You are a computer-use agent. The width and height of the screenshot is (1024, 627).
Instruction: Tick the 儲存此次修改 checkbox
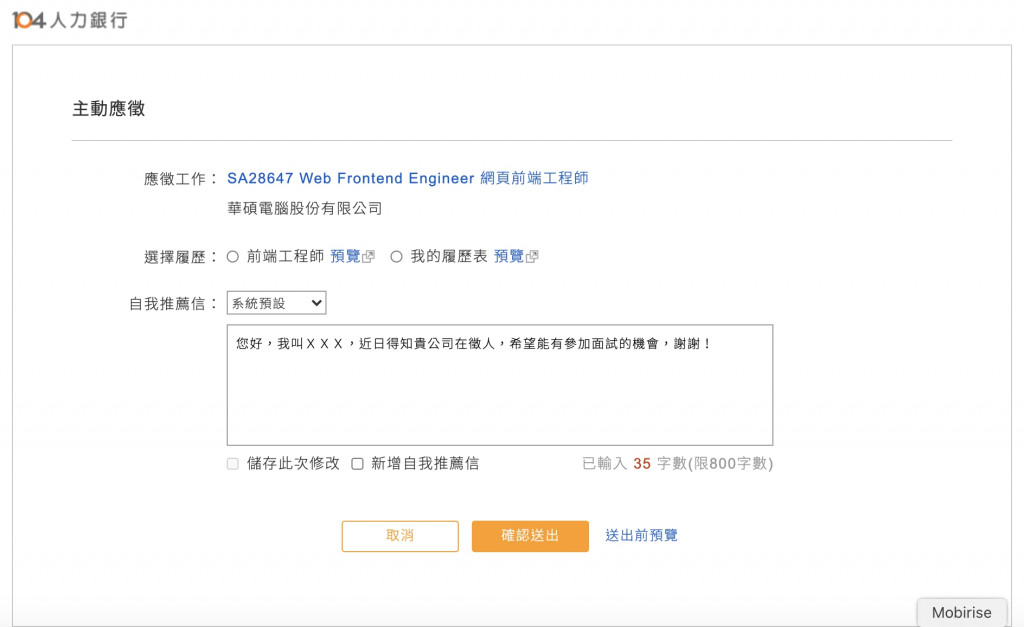point(233,464)
